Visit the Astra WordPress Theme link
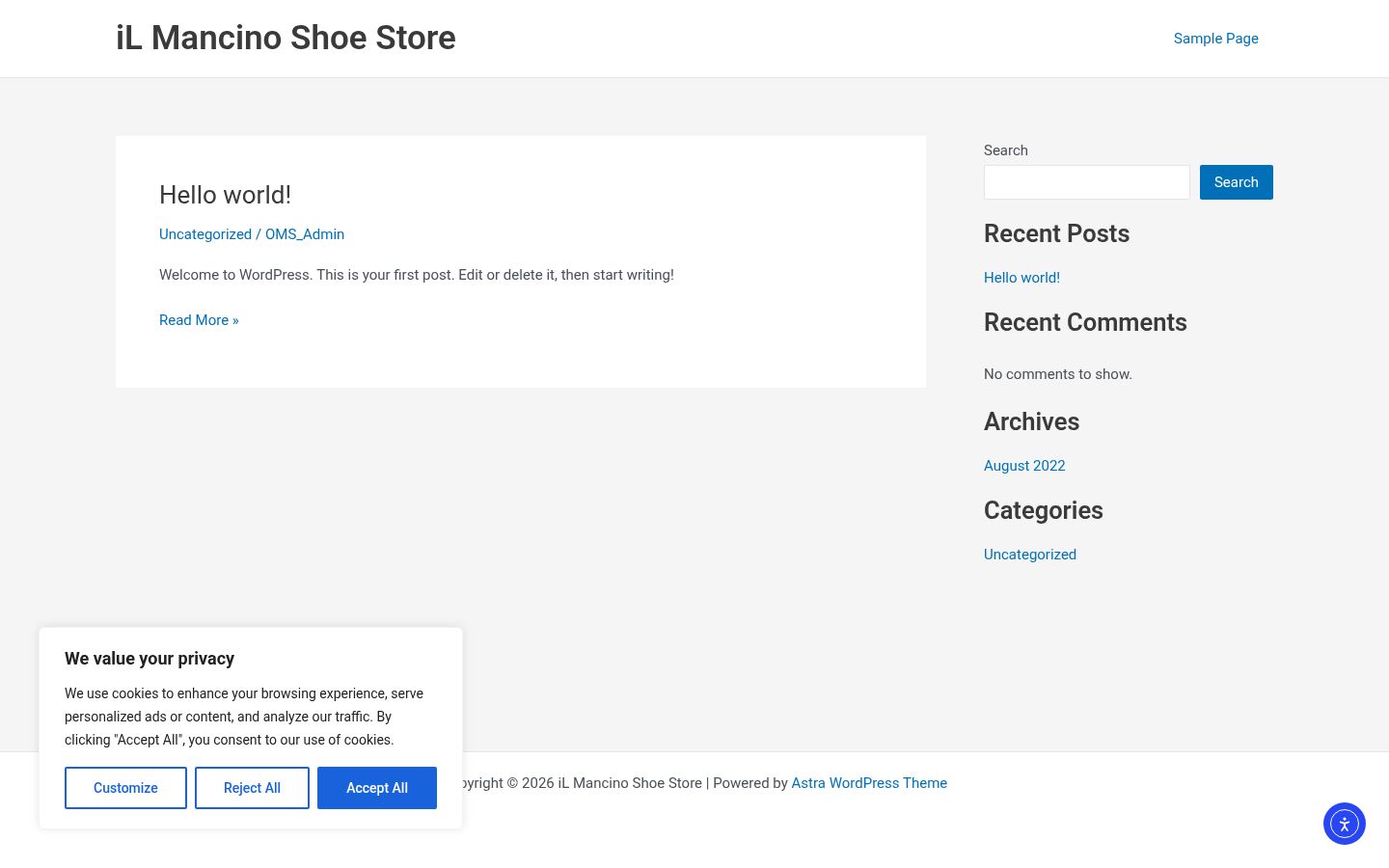This screenshot has width=1389, height=868. [x=869, y=783]
